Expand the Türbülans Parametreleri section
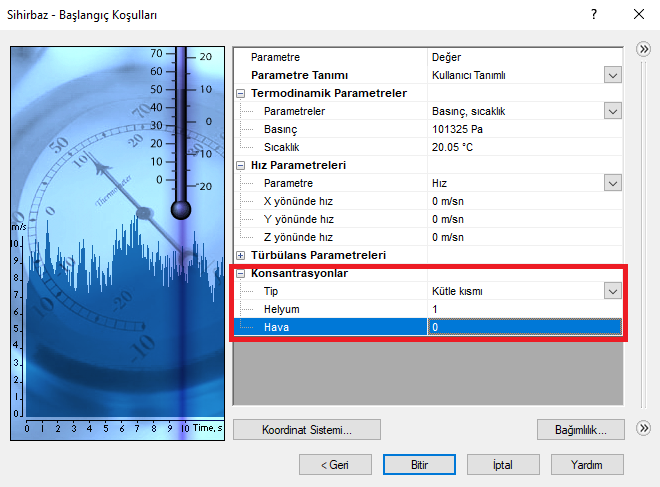The image size is (660, 487). [240, 256]
